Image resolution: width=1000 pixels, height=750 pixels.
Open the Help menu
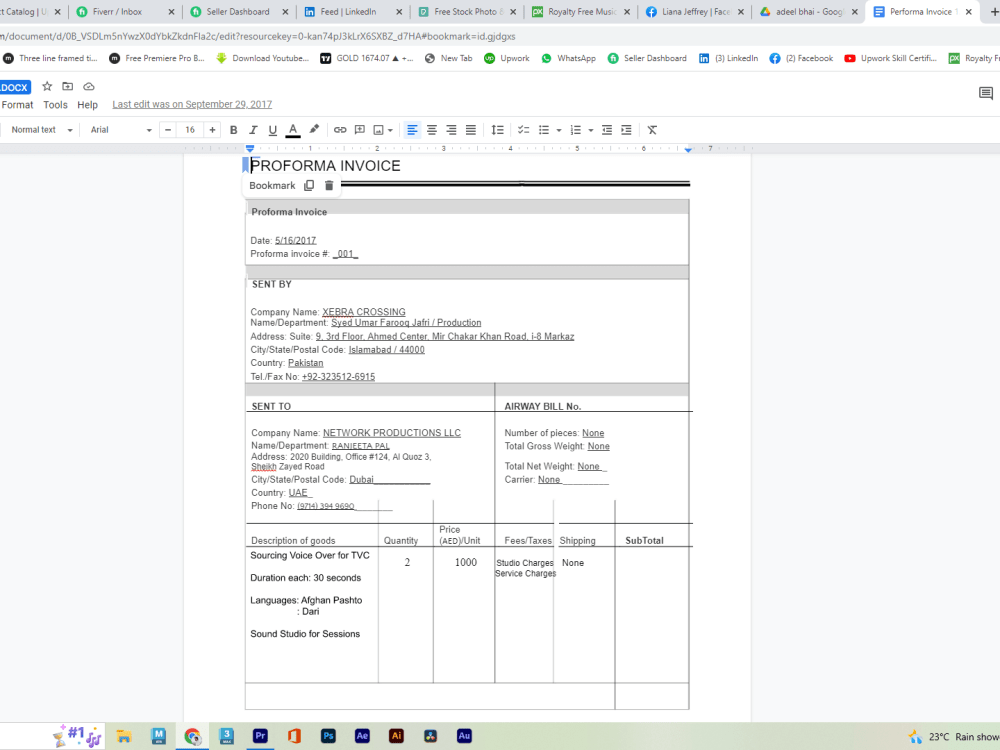[87, 105]
